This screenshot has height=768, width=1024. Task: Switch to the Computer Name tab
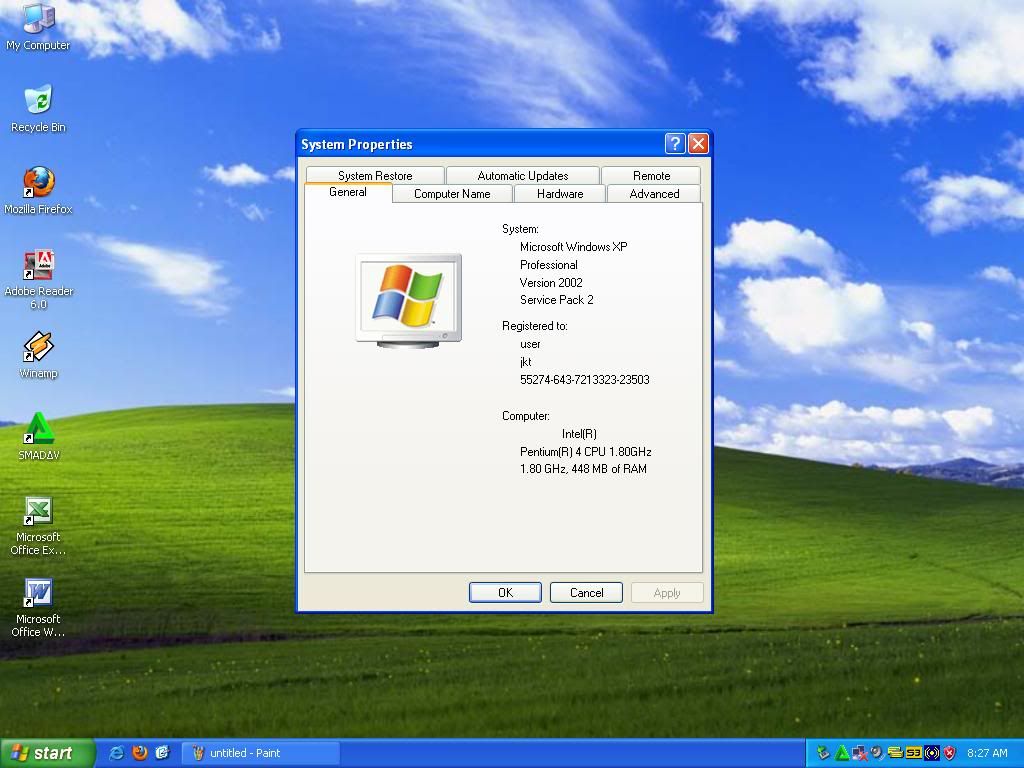pyautogui.click(x=452, y=194)
